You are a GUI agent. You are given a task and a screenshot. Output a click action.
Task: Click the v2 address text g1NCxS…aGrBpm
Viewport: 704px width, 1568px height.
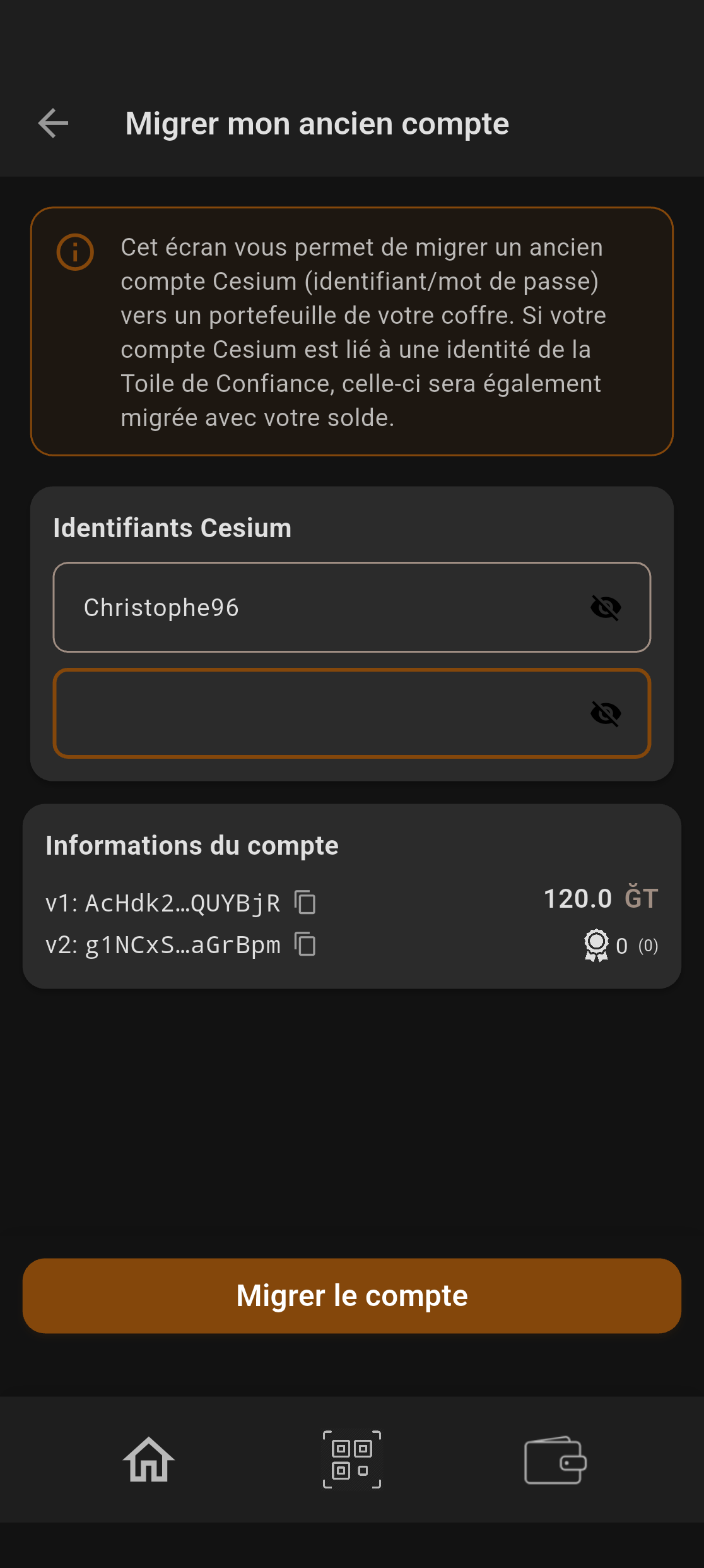coord(182,946)
